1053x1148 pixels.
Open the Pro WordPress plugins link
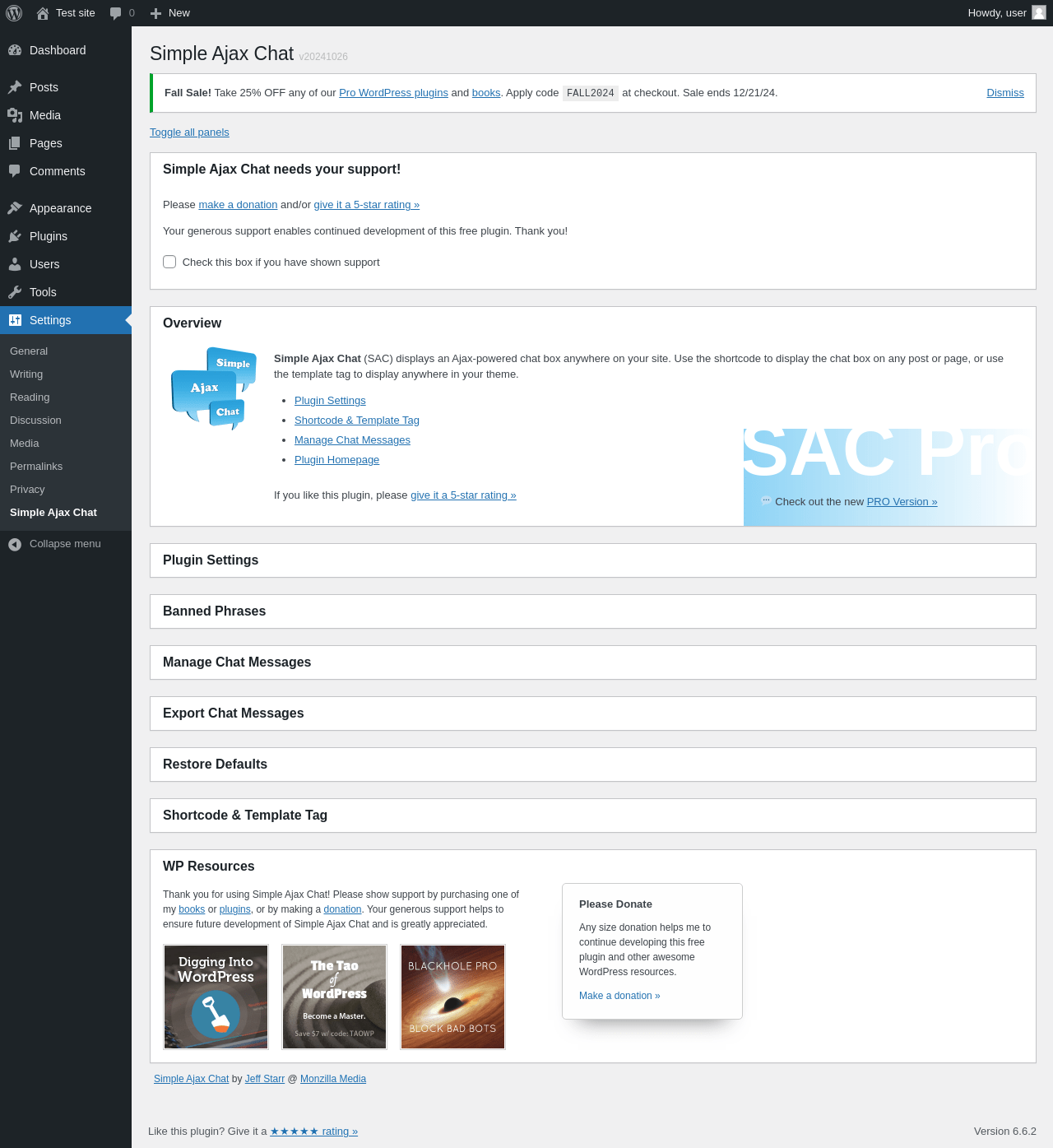(x=393, y=93)
